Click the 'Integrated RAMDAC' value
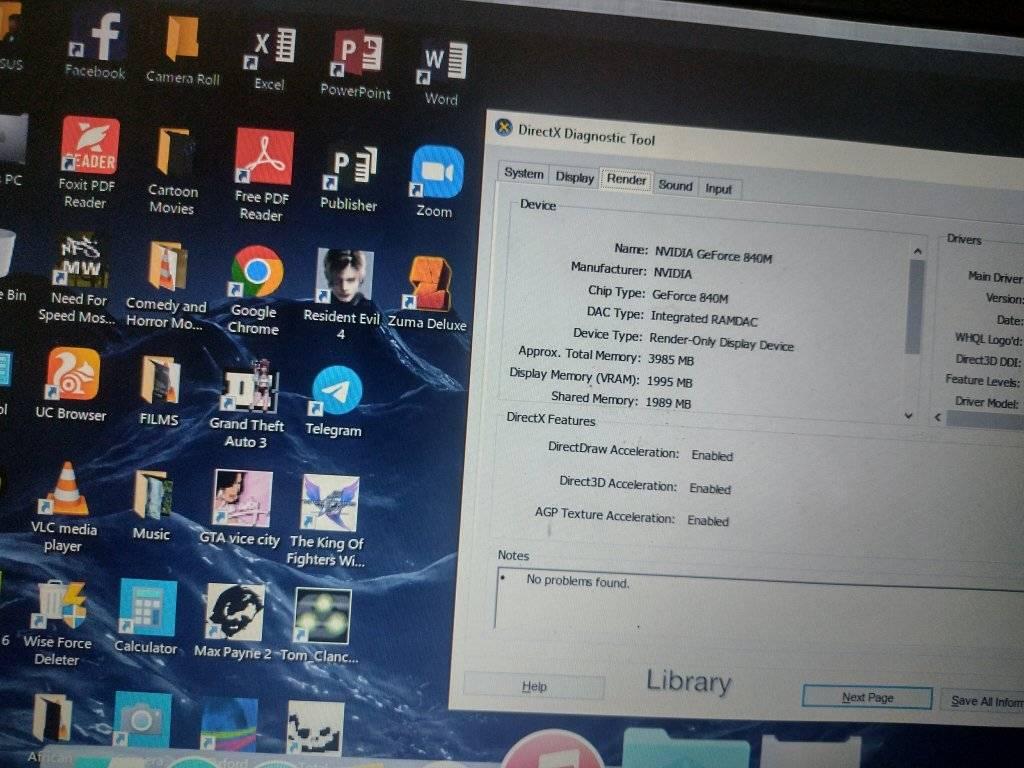This screenshot has height=768, width=1024. point(704,319)
